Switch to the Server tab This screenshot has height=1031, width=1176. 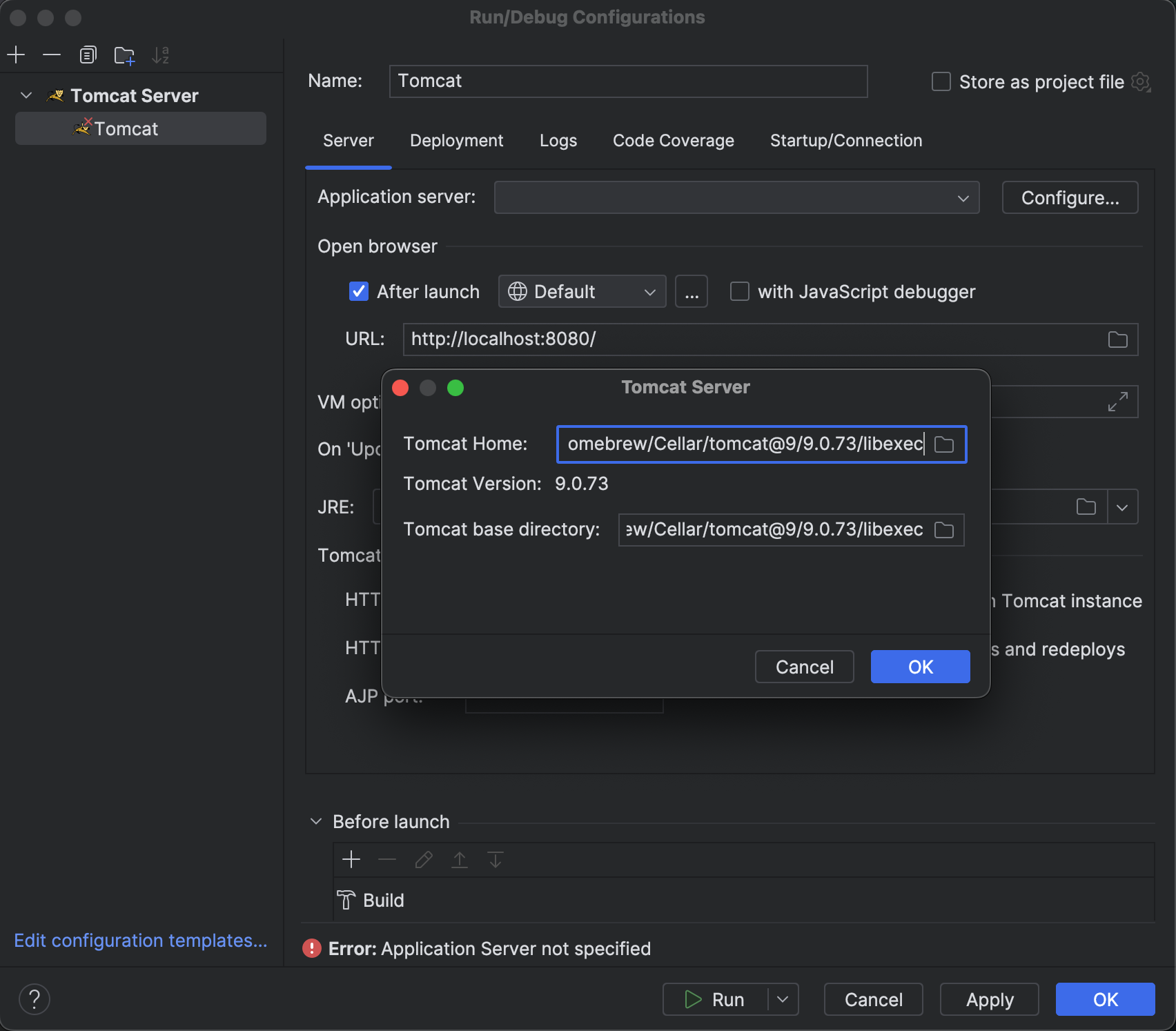click(349, 141)
